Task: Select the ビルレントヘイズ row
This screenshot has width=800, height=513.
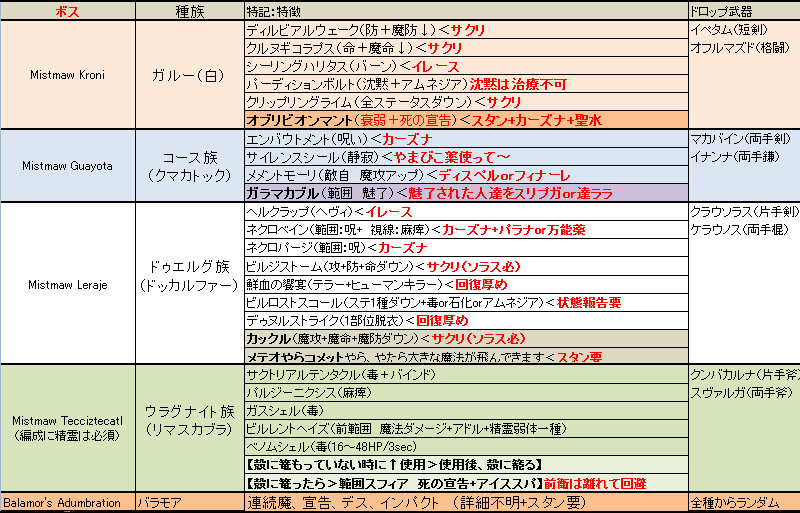Action: pyautogui.click(x=466, y=428)
